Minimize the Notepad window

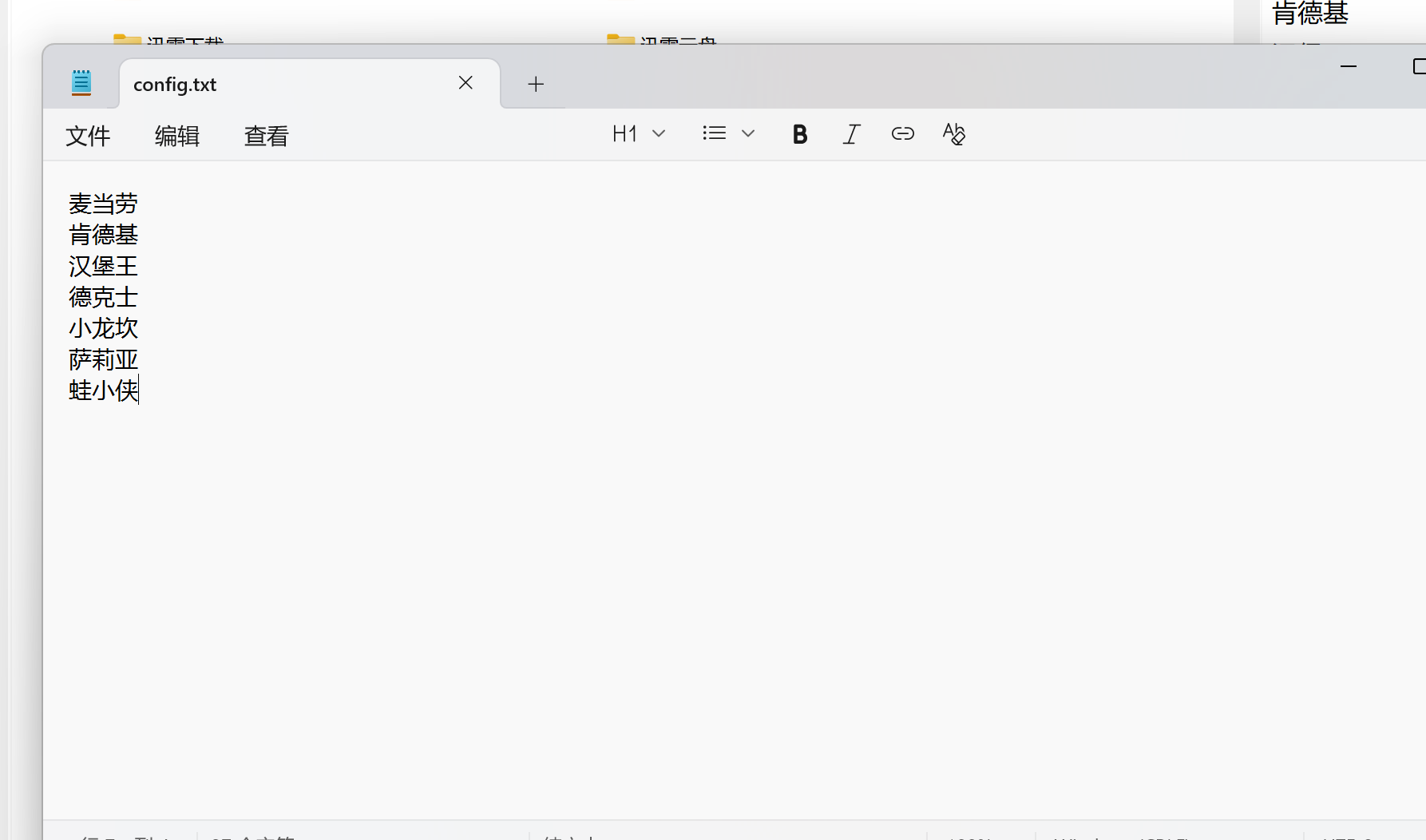click(1349, 66)
